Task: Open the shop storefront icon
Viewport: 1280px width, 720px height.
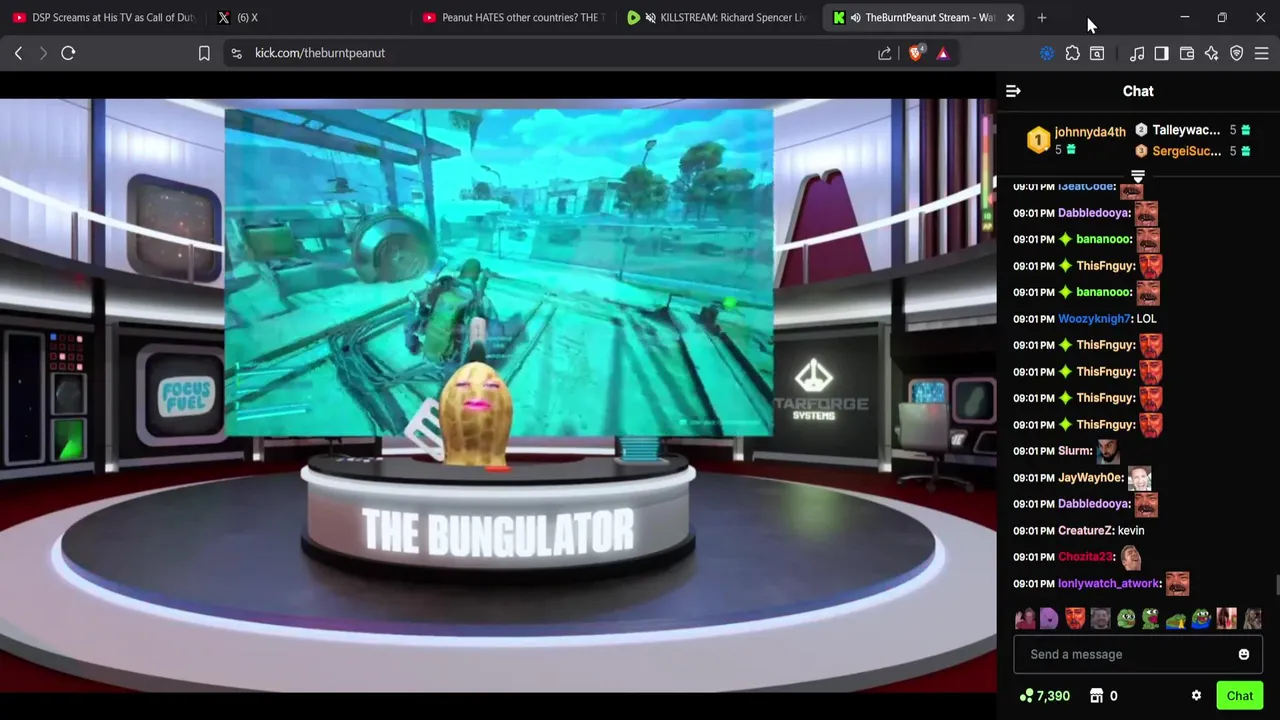Action: (x=1096, y=696)
